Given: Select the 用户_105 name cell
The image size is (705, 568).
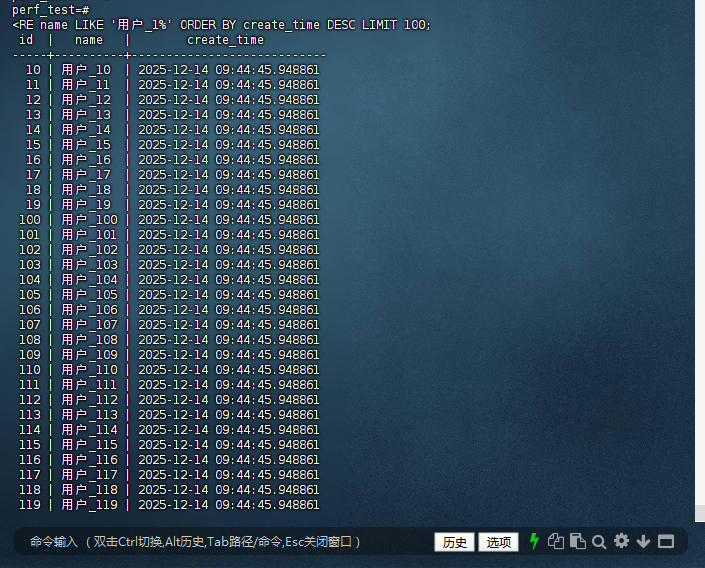Looking at the screenshot, I should click(89, 295).
